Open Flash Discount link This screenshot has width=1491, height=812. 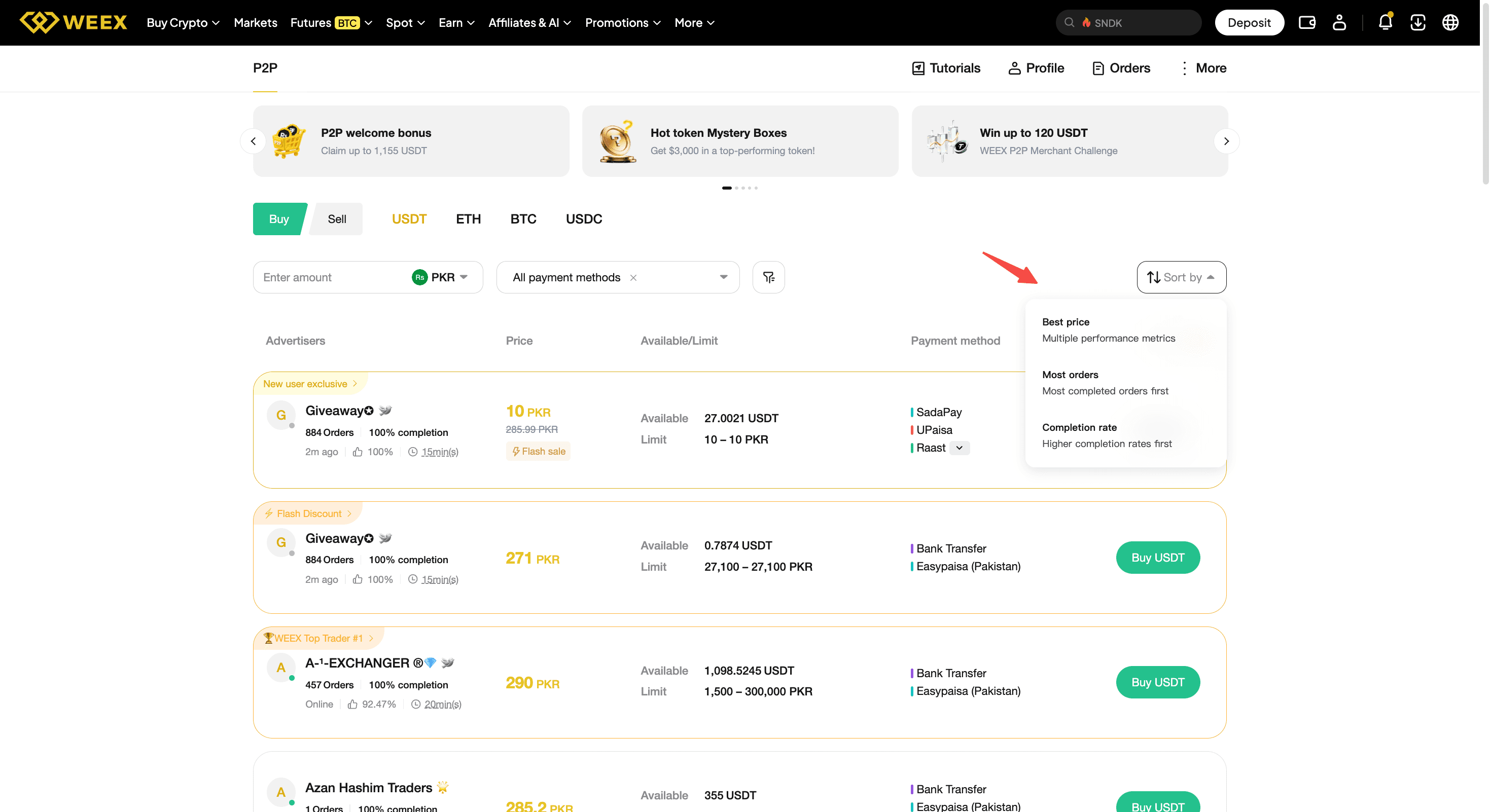[x=308, y=513]
